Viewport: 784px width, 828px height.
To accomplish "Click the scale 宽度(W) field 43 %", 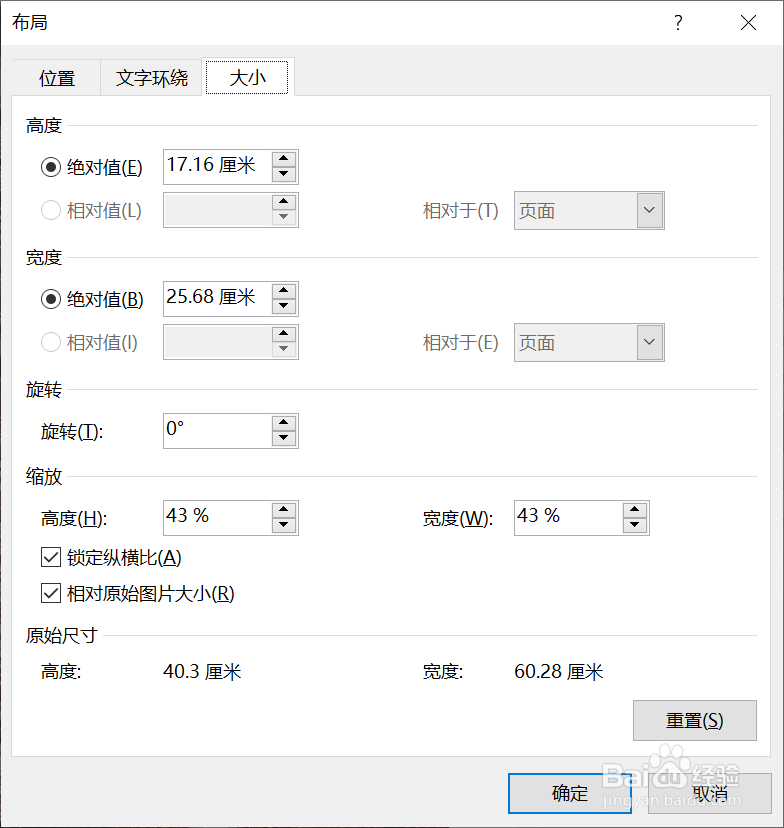I will click(x=569, y=518).
